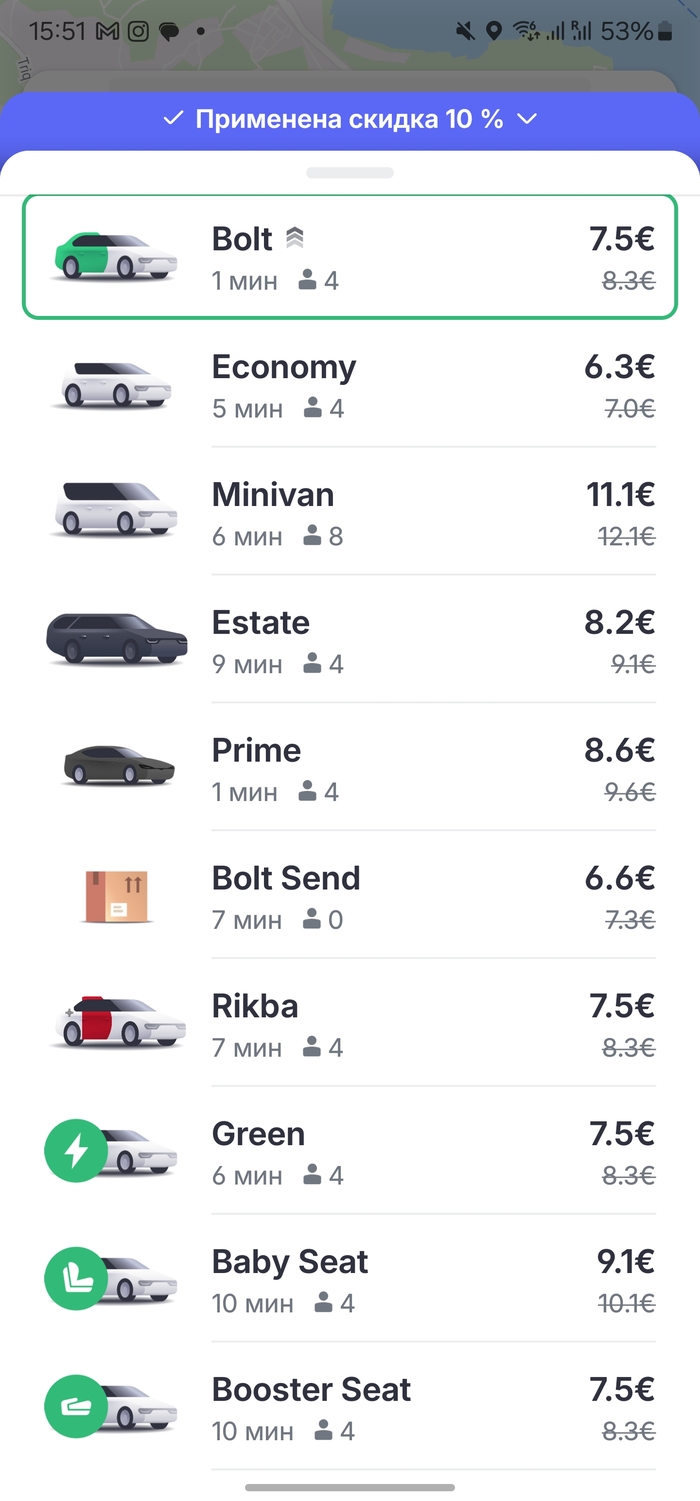
Task: Tap the surge chevrons icon next to Bolt
Action: click(294, 238)
